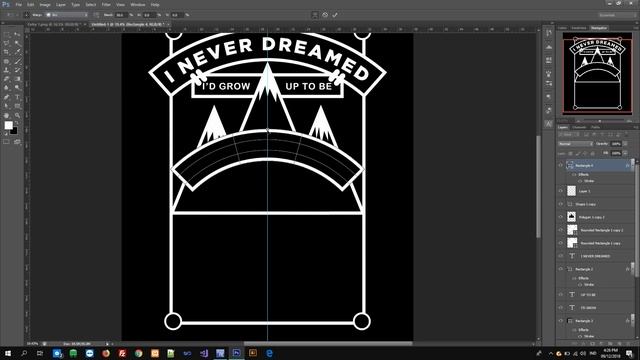Open the layer blend mode dropdown
The width and height of the screenshot is (640, 360).
point(576,144)
